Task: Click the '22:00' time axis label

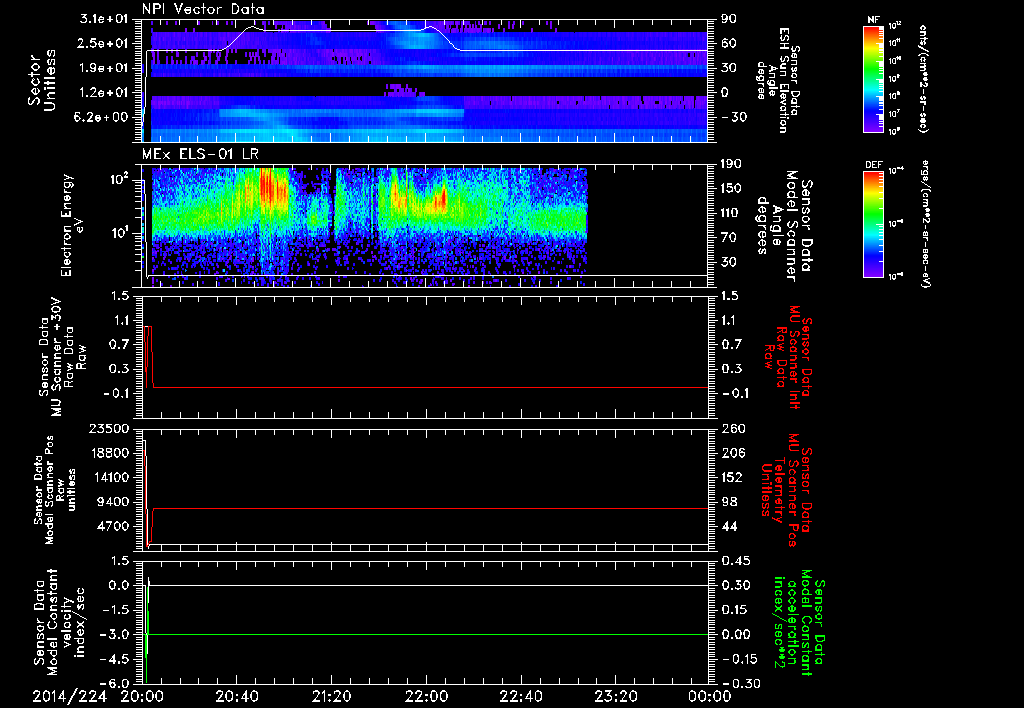Action: [426, 696]
